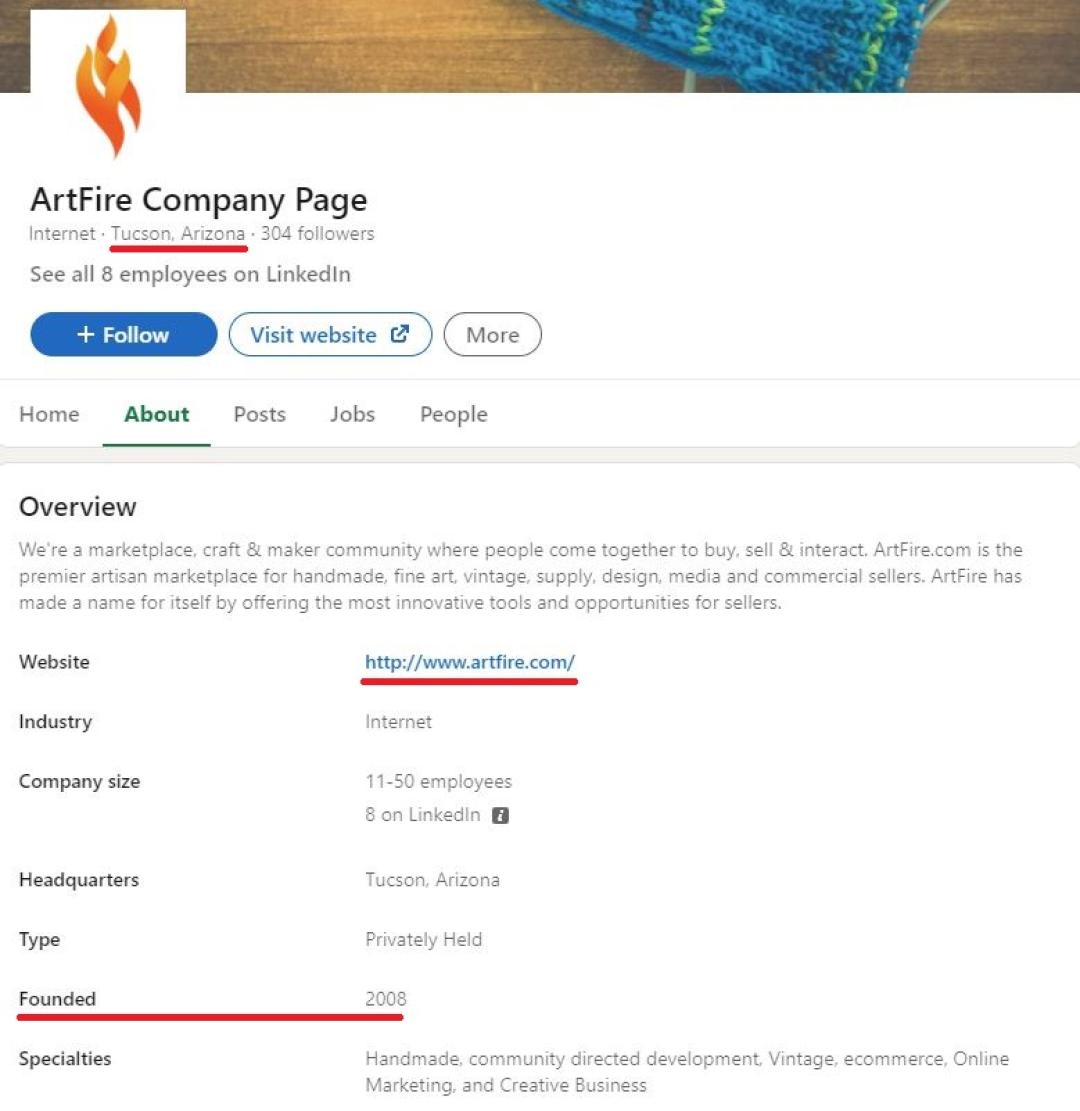The height and width of the screenshot is (1111, 1080).
Task: Click the "11-50 employees" company size
Action: [438, 781]
